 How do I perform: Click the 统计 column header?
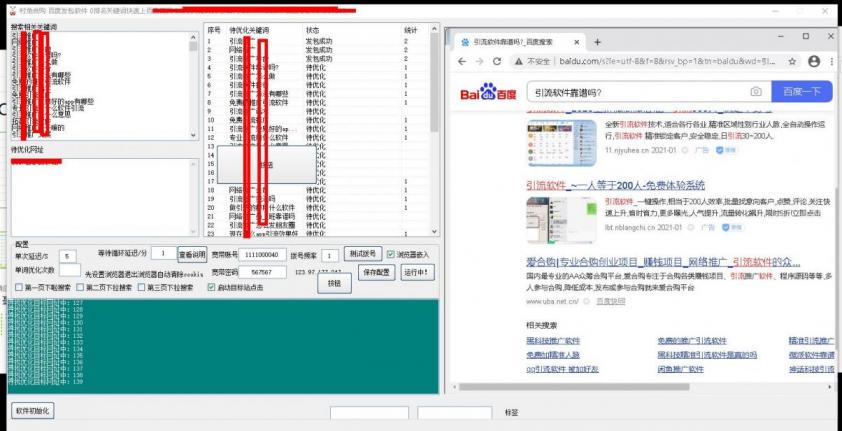[x=410, y=31]
